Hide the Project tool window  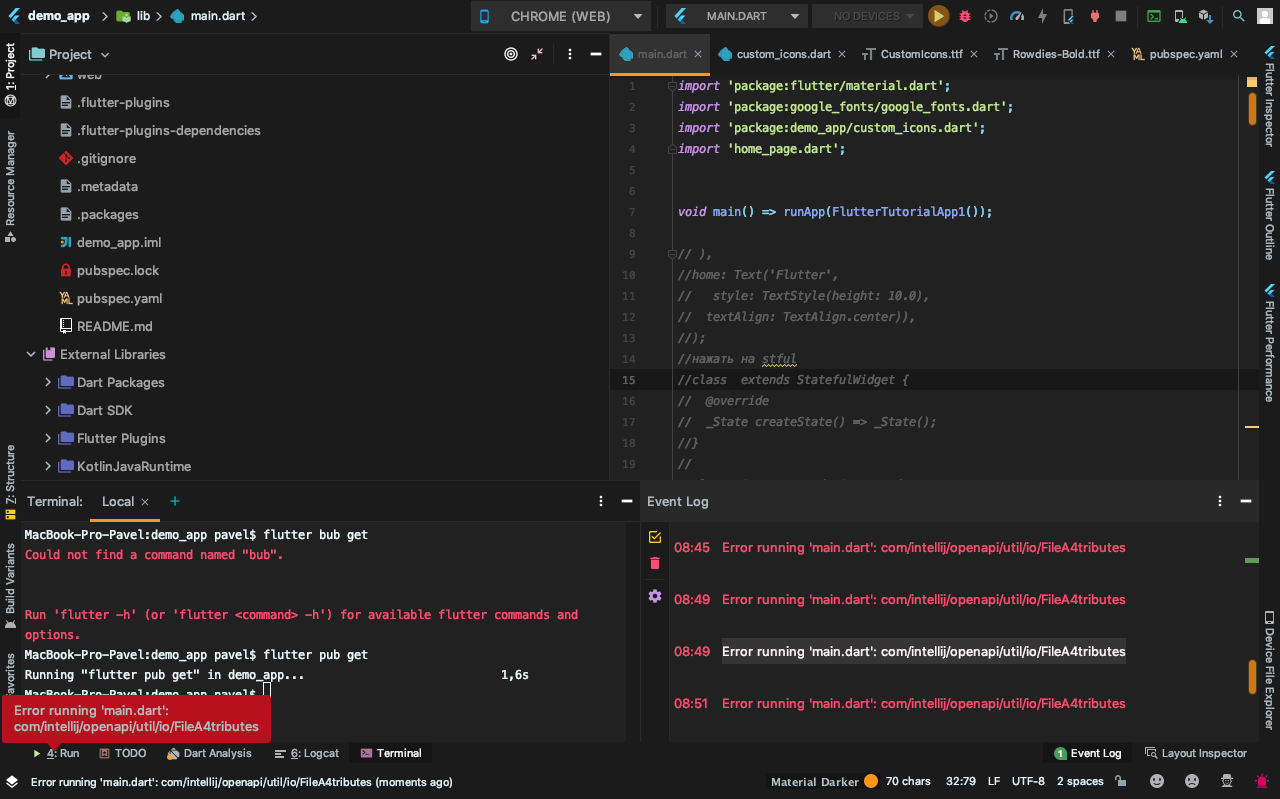click(x=597, y=54)
